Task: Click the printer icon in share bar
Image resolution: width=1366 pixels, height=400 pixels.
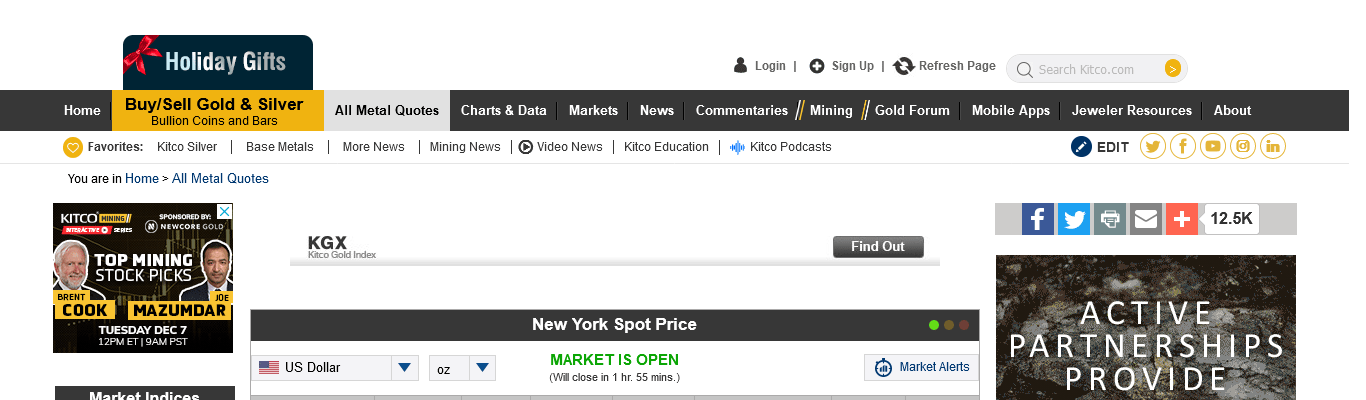Action: pyautogui.click(x=1110, y=219)
